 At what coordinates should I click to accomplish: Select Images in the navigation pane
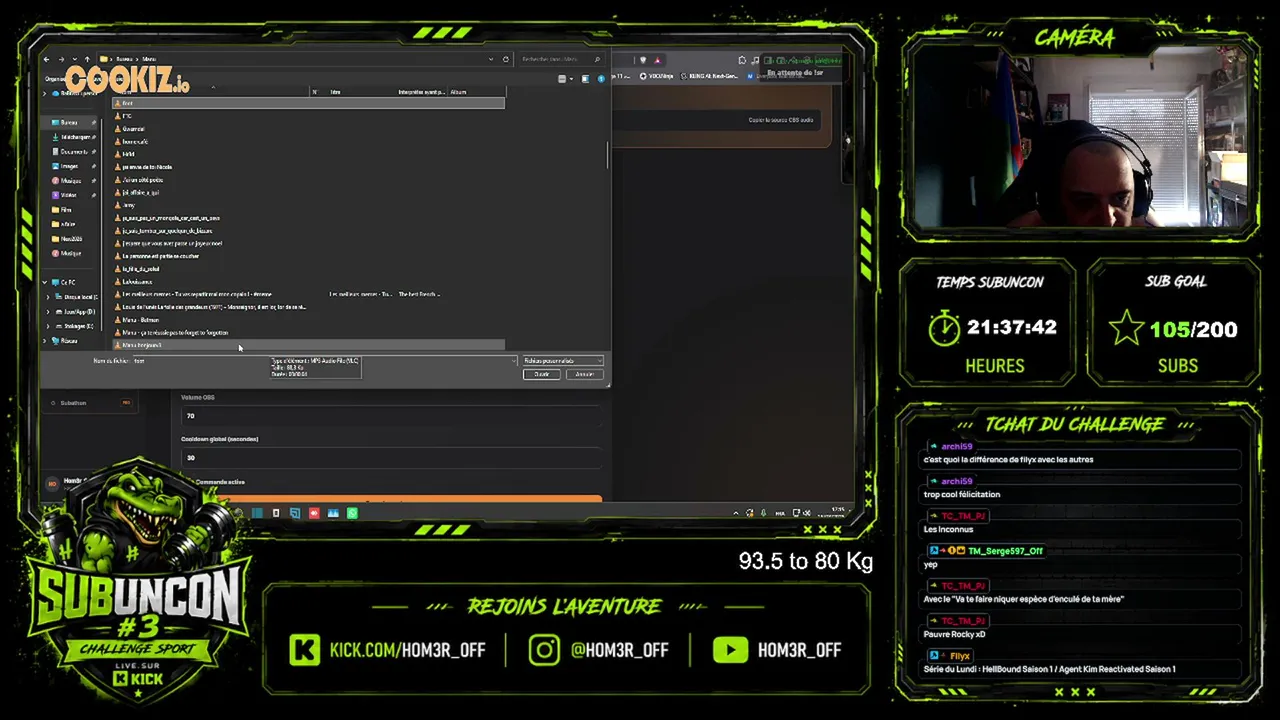(x=69, y=166)
